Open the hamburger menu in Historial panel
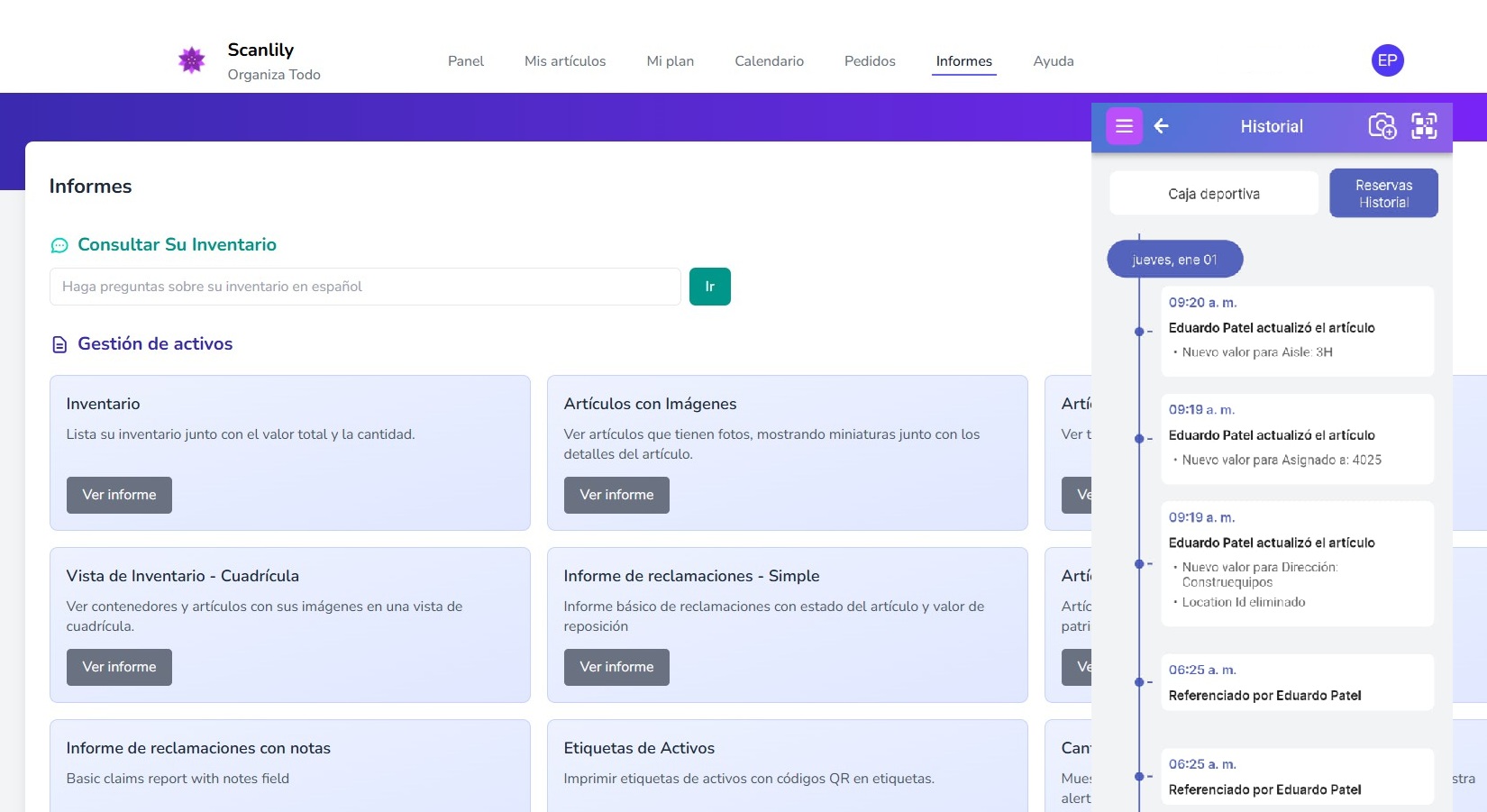Image resolution: width=1487 pixels, height=812 pixels. click(x=1124, y=126)
